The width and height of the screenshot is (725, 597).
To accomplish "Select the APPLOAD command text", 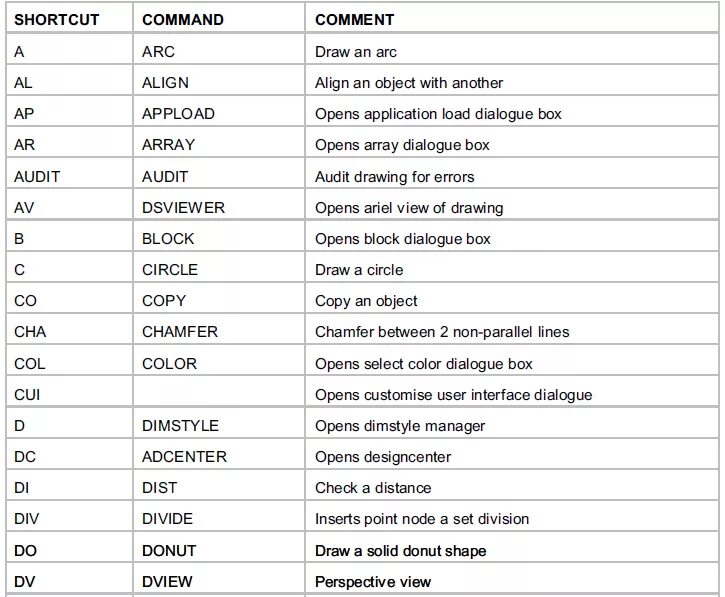I will 178,114.
